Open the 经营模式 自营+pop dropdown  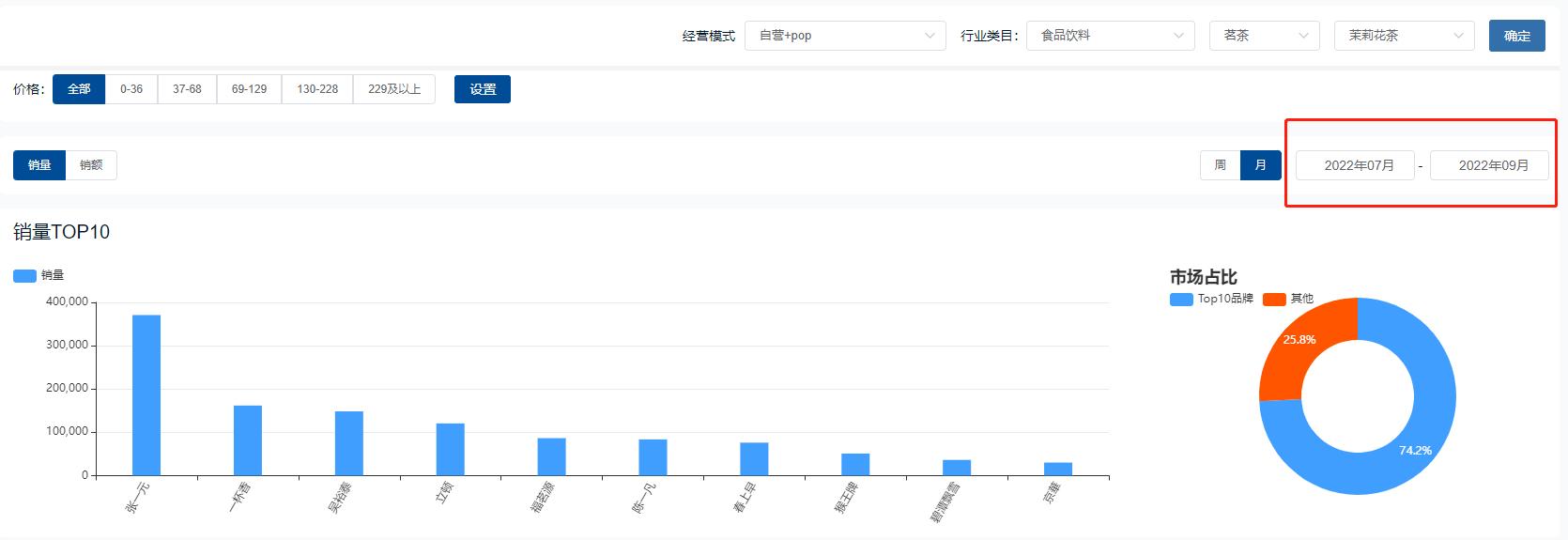[845, 36]
